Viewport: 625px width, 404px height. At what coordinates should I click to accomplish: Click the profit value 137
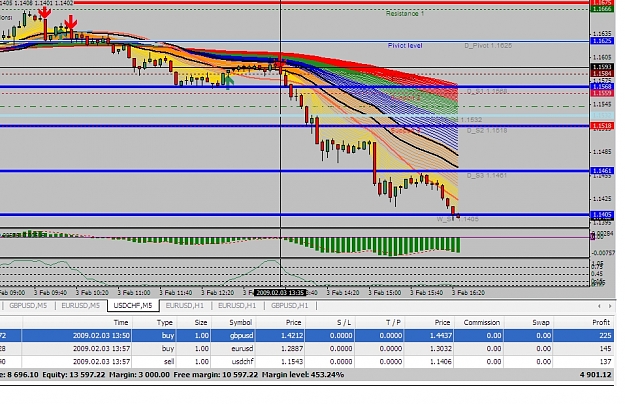(x=605, y=362)
